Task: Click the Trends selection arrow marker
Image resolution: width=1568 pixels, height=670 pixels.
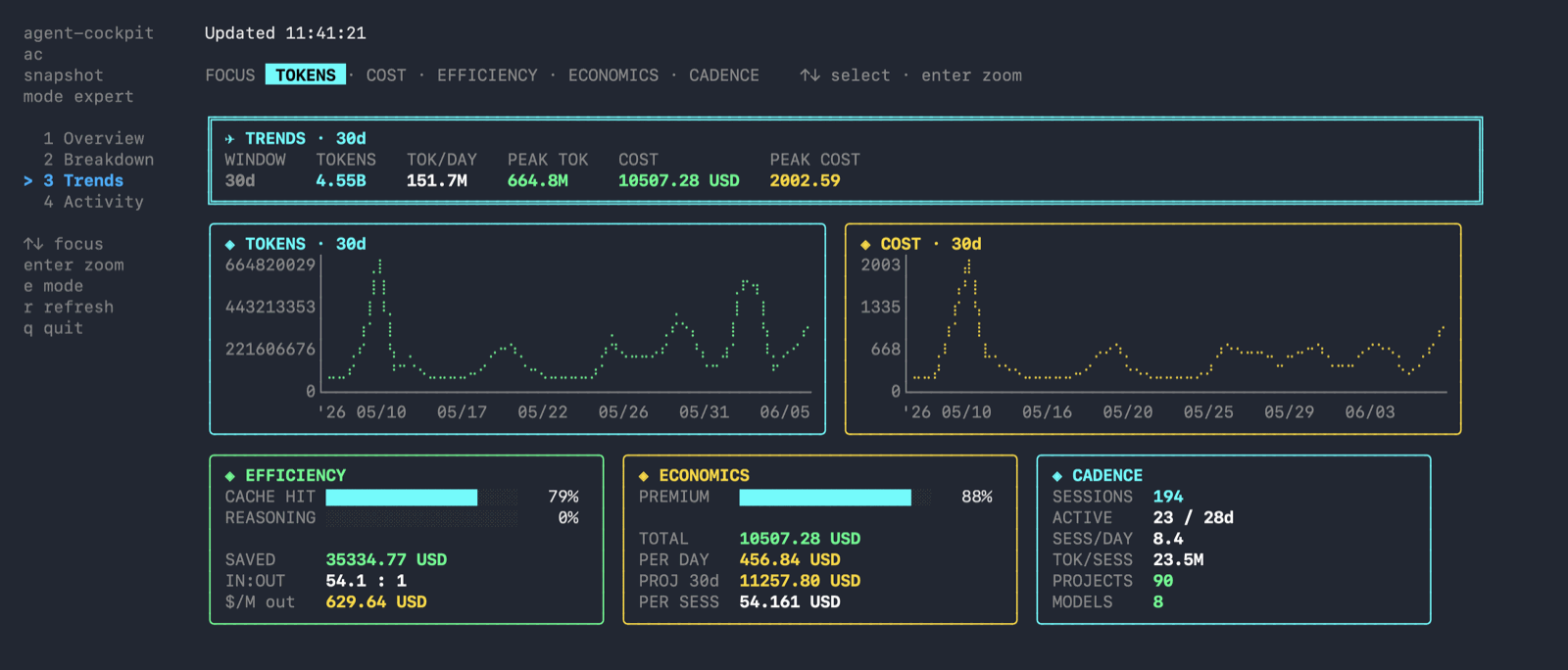Action: (x=28, y=181)
